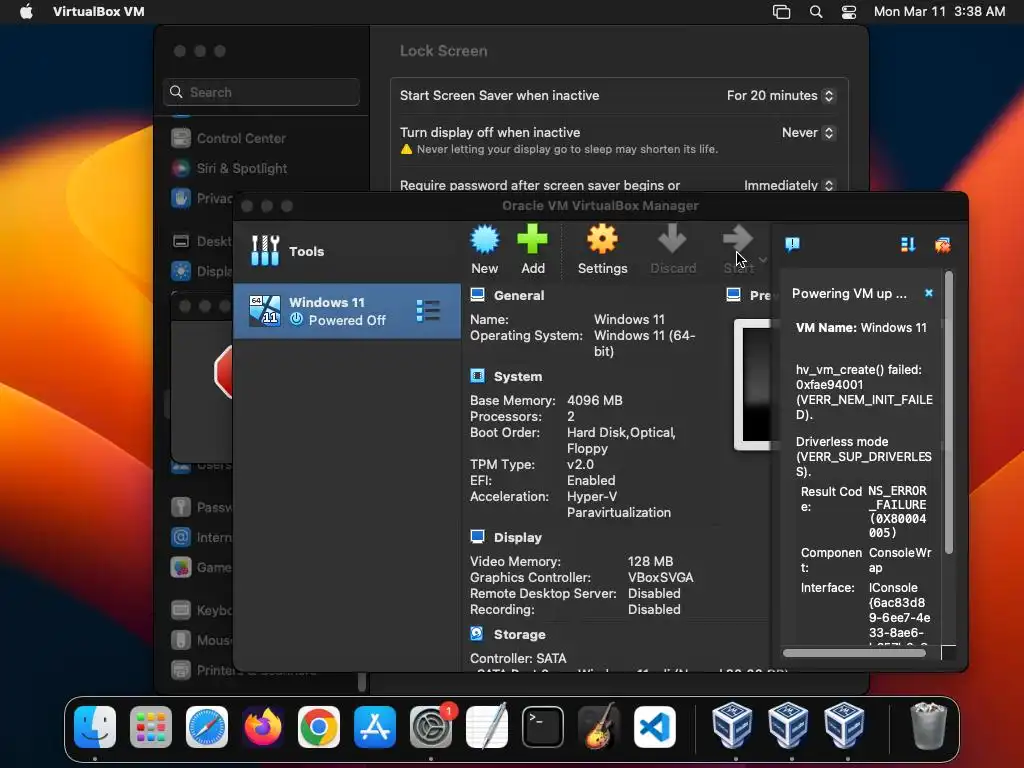The height and width of the screenshot is (768, 1024).
Task: Dismiss the Powering VM up notification
Action: (929, 293)
